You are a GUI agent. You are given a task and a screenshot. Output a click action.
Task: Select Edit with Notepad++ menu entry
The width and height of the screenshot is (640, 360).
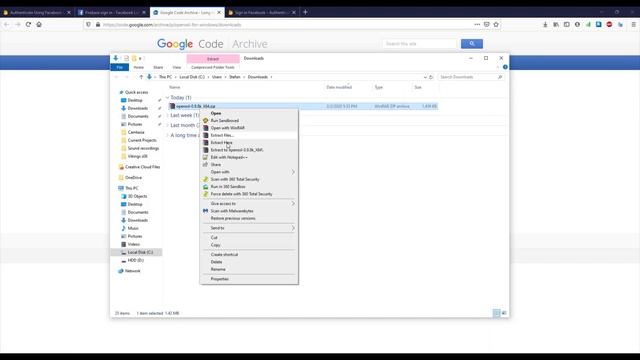click(229, 157)
